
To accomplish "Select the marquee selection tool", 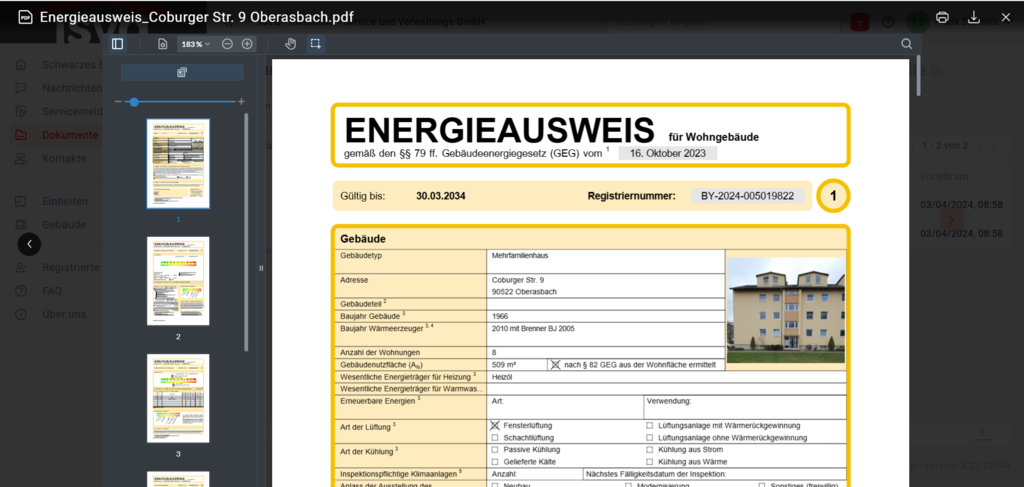I will tap(315, 44).
